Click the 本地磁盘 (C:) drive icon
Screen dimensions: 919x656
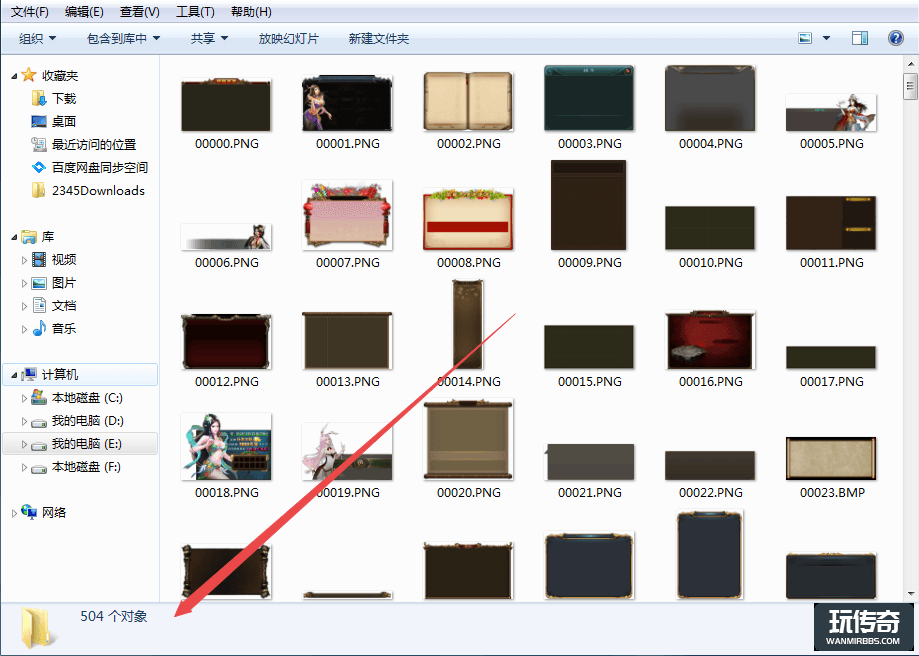[39, 397]
